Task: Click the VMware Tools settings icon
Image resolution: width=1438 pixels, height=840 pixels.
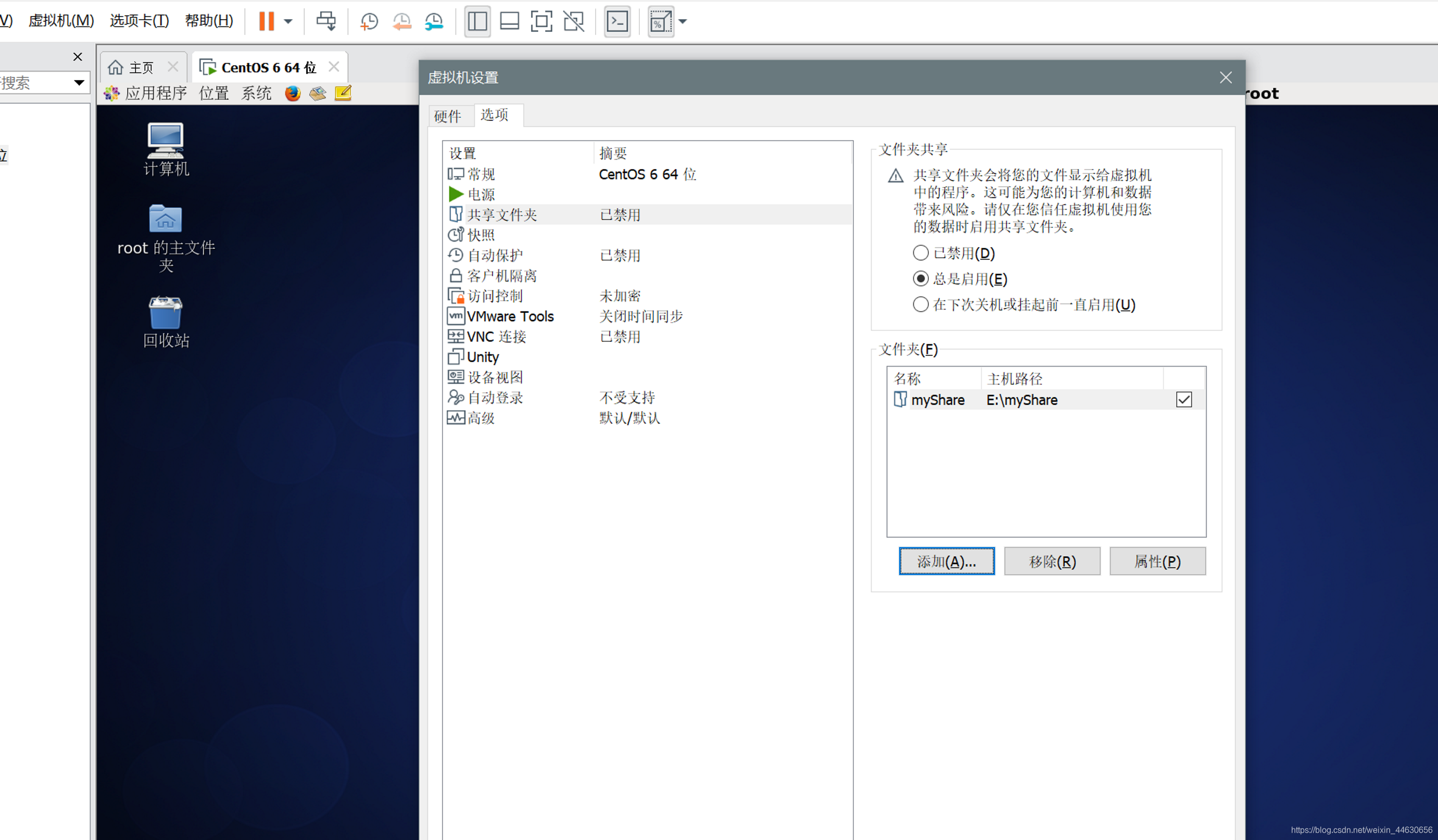Action: [x=454, y=316]
